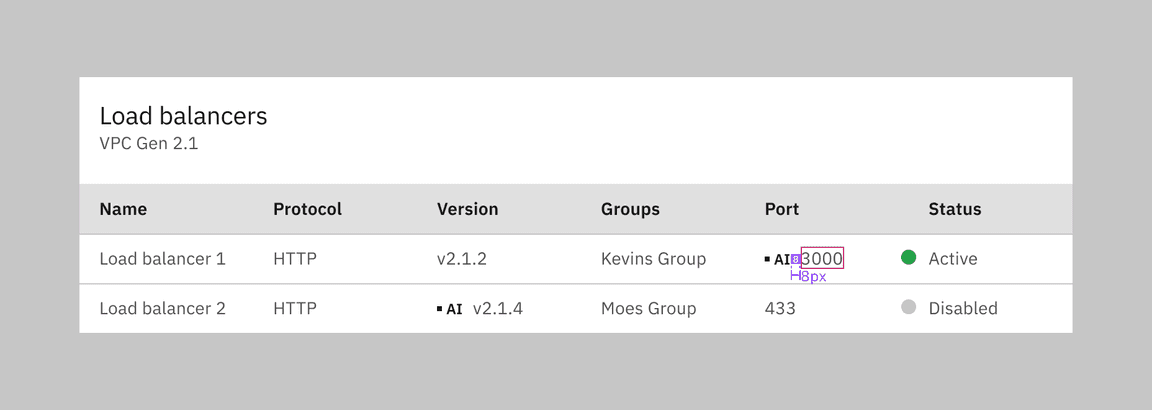Select the Load balancer 1 row name

tap(162, 259)
